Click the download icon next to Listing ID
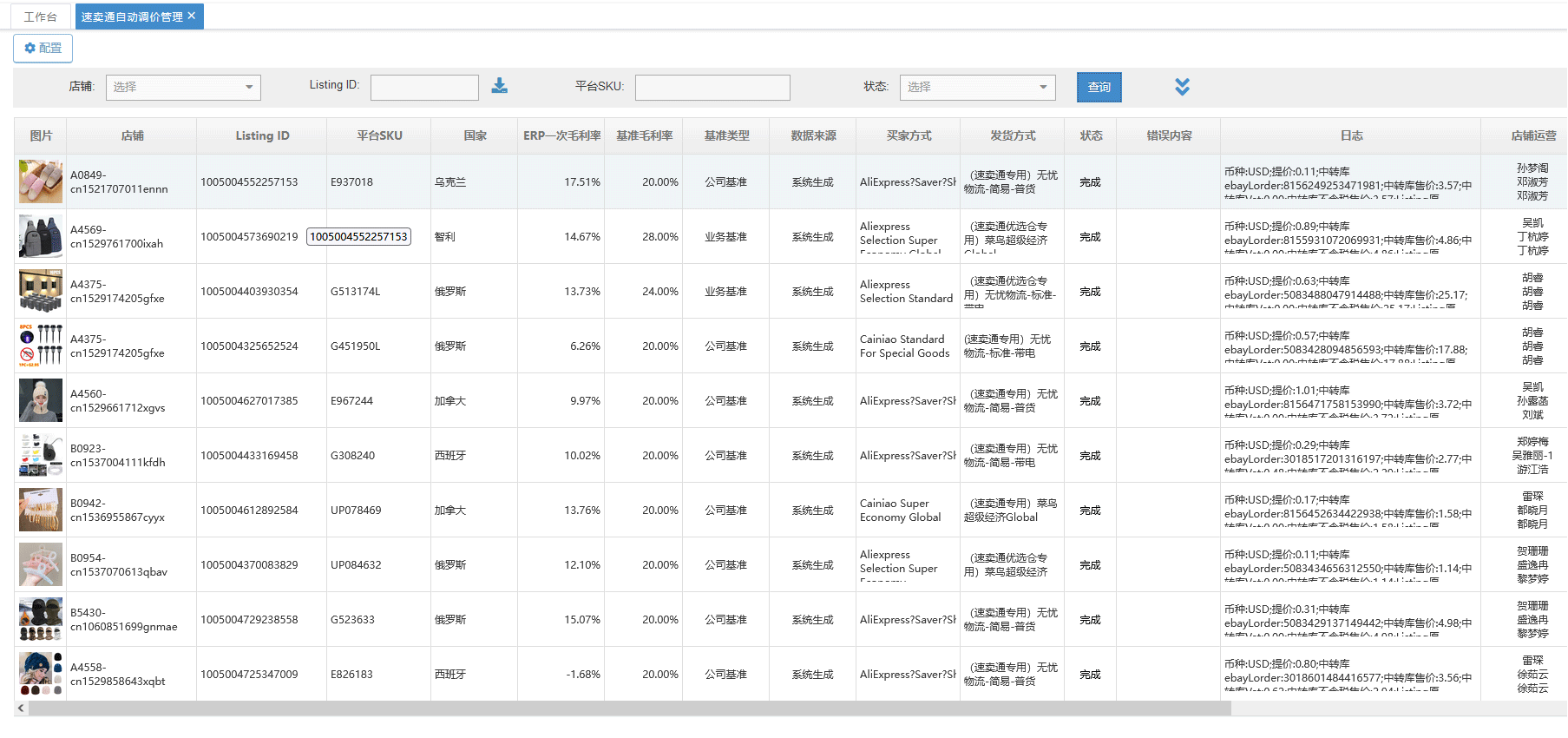 (x=500, y=86)
